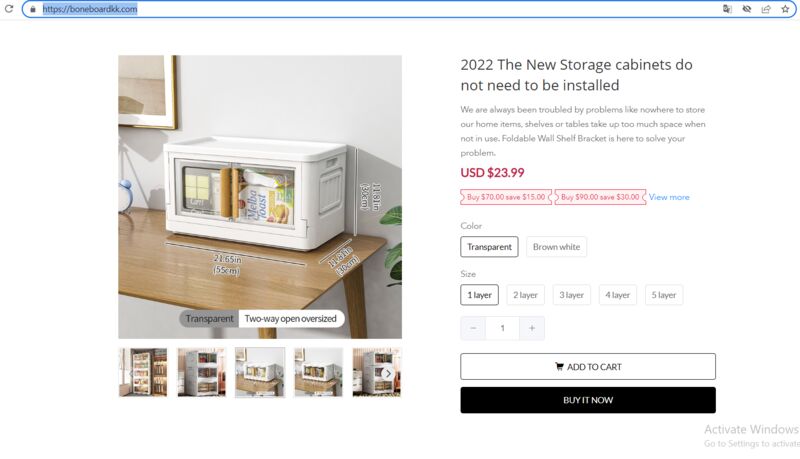Bookmark page with the star icon
800x459 pixels.
coord(785,9)
